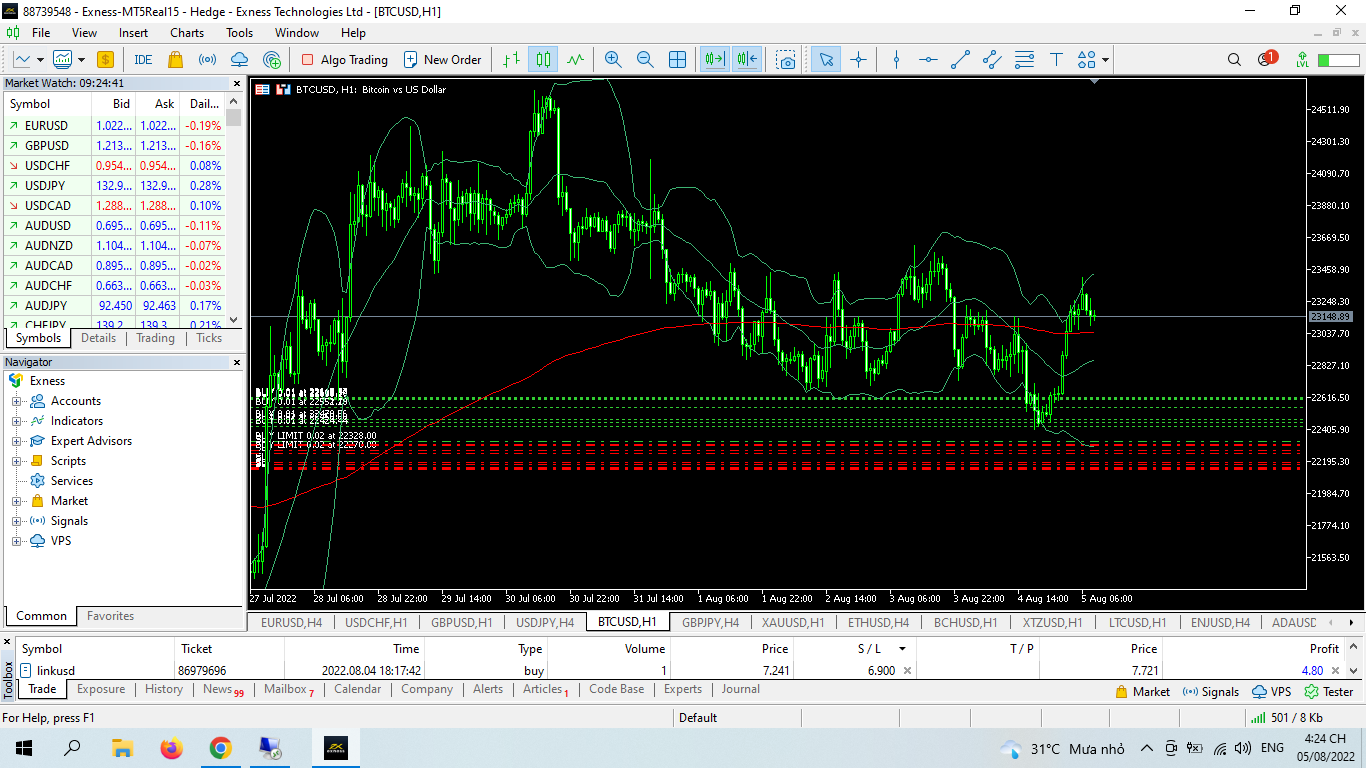Click the green LVL icon
Viewport: 1366px width, 768px height.
click(x=1302, y=59)
